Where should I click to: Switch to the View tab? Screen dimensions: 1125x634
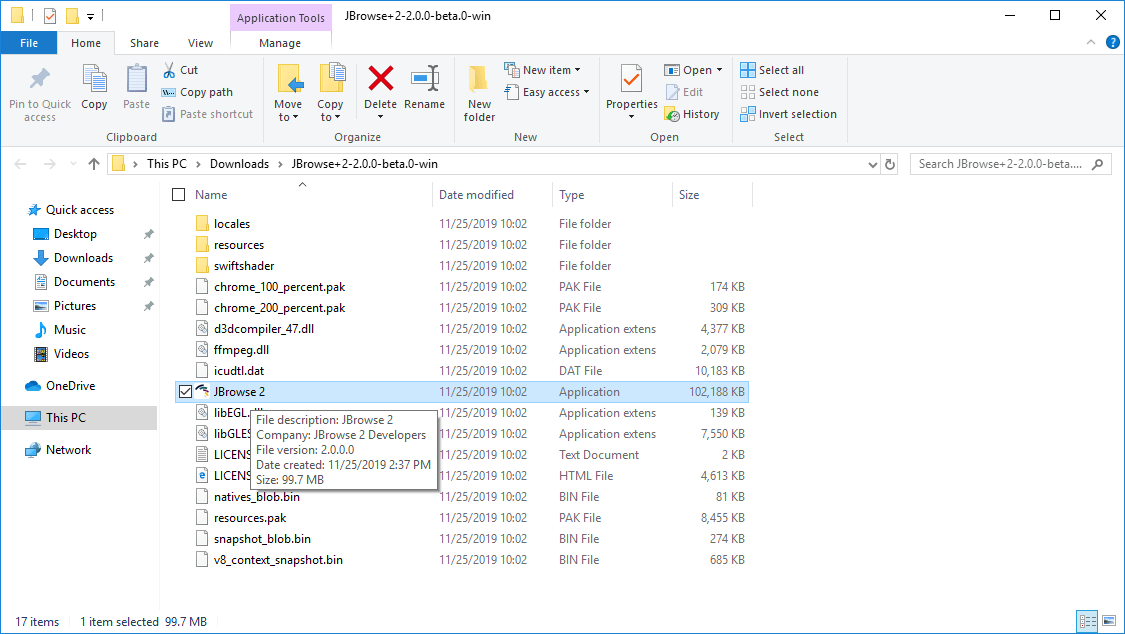(200, 43)
